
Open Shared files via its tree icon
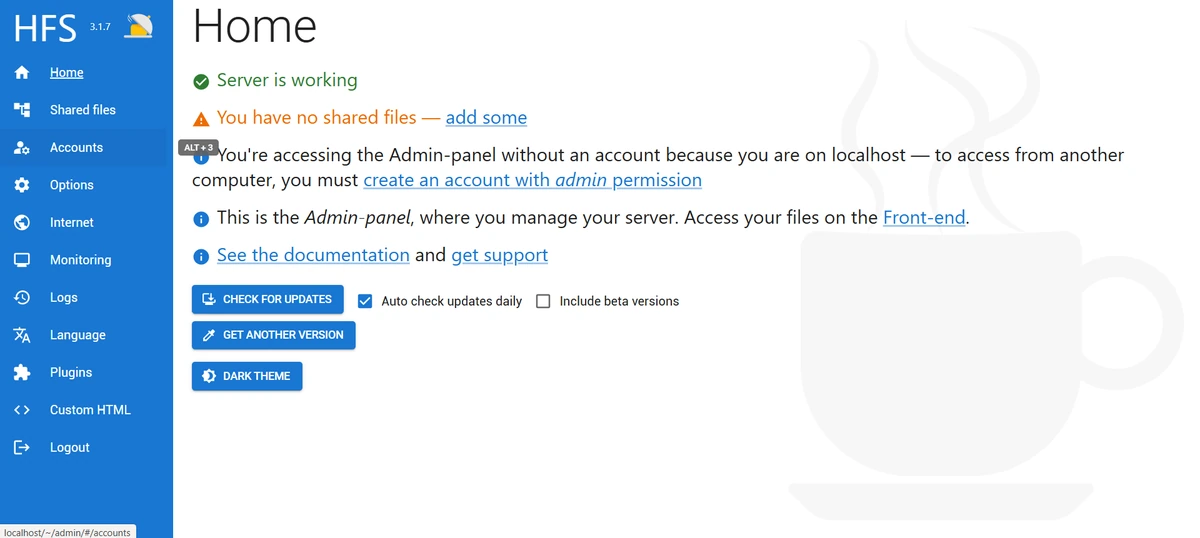22,110
